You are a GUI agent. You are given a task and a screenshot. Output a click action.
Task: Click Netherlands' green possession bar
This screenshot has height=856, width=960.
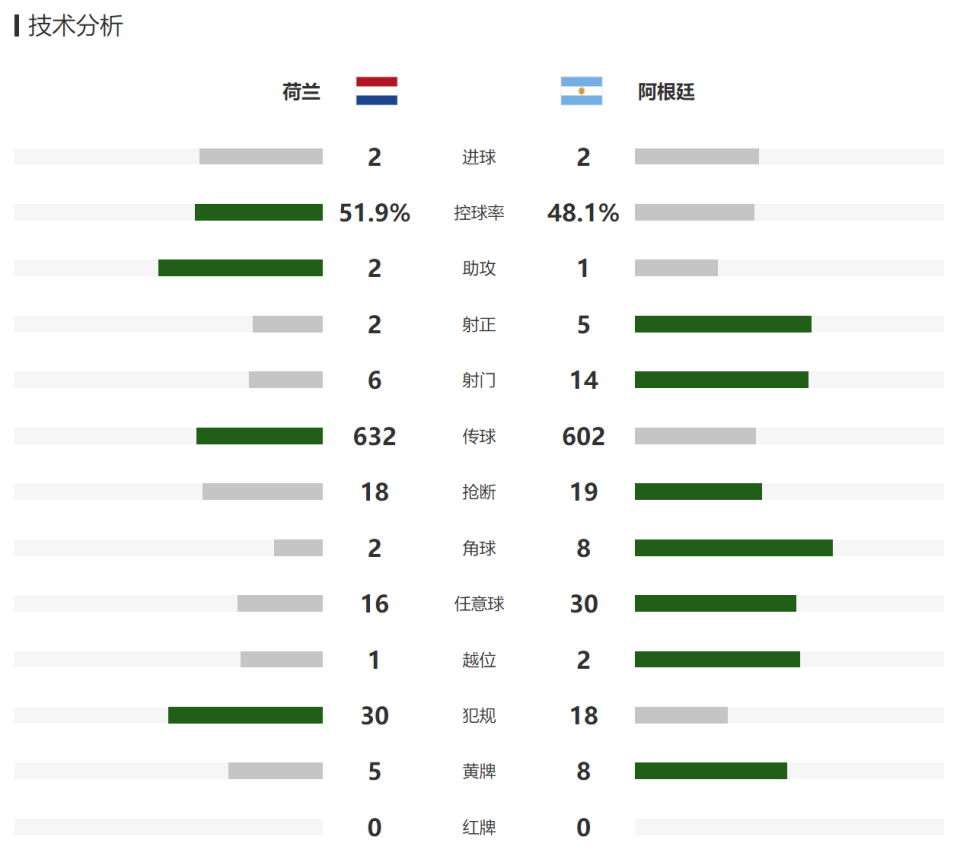tap(259, 212)
